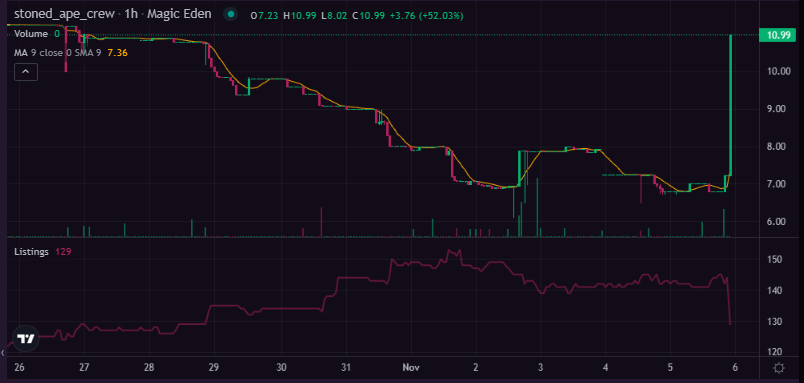Click the stoned_ape_crew symbol title
804x383 pixels.
tap(64, 14)
